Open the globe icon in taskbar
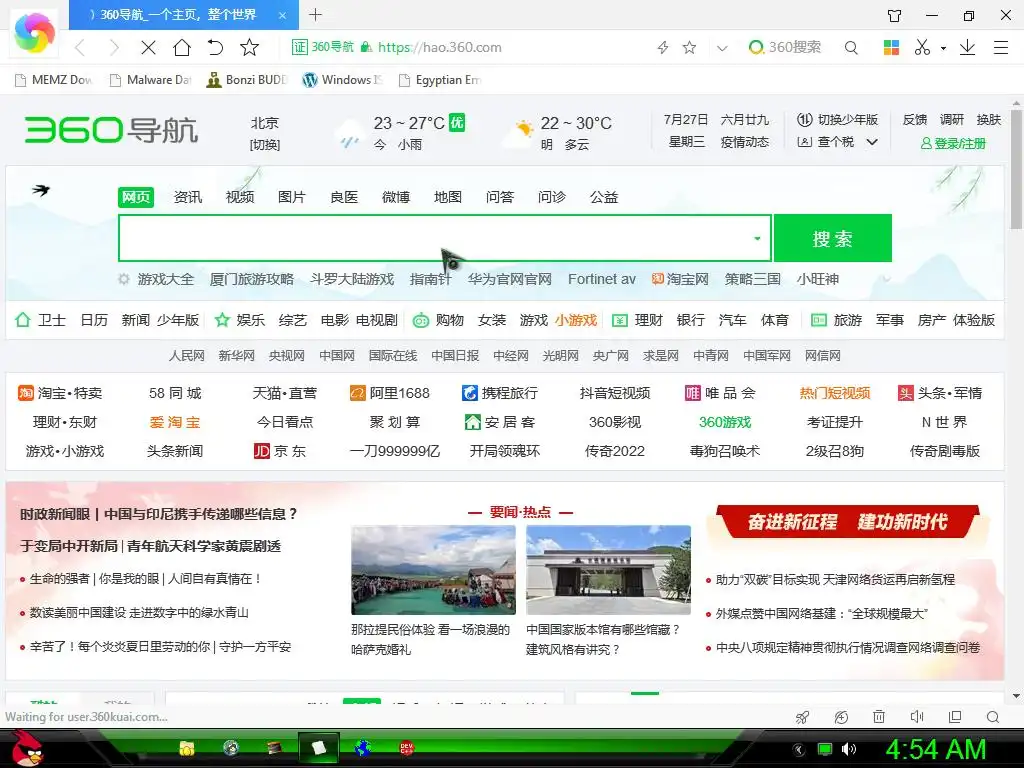The height and width of the screenshot is (768, 1024). (362, 748)
